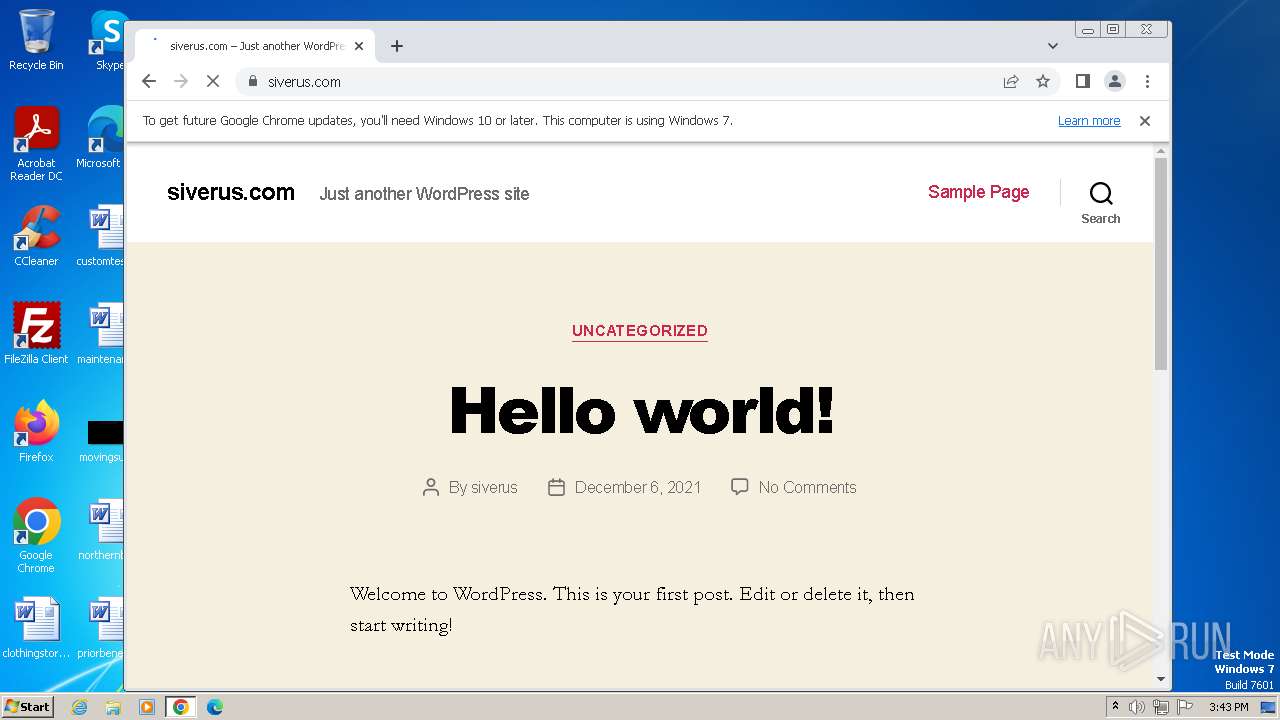Open the Action Center flag icon

pos(1186,707)
